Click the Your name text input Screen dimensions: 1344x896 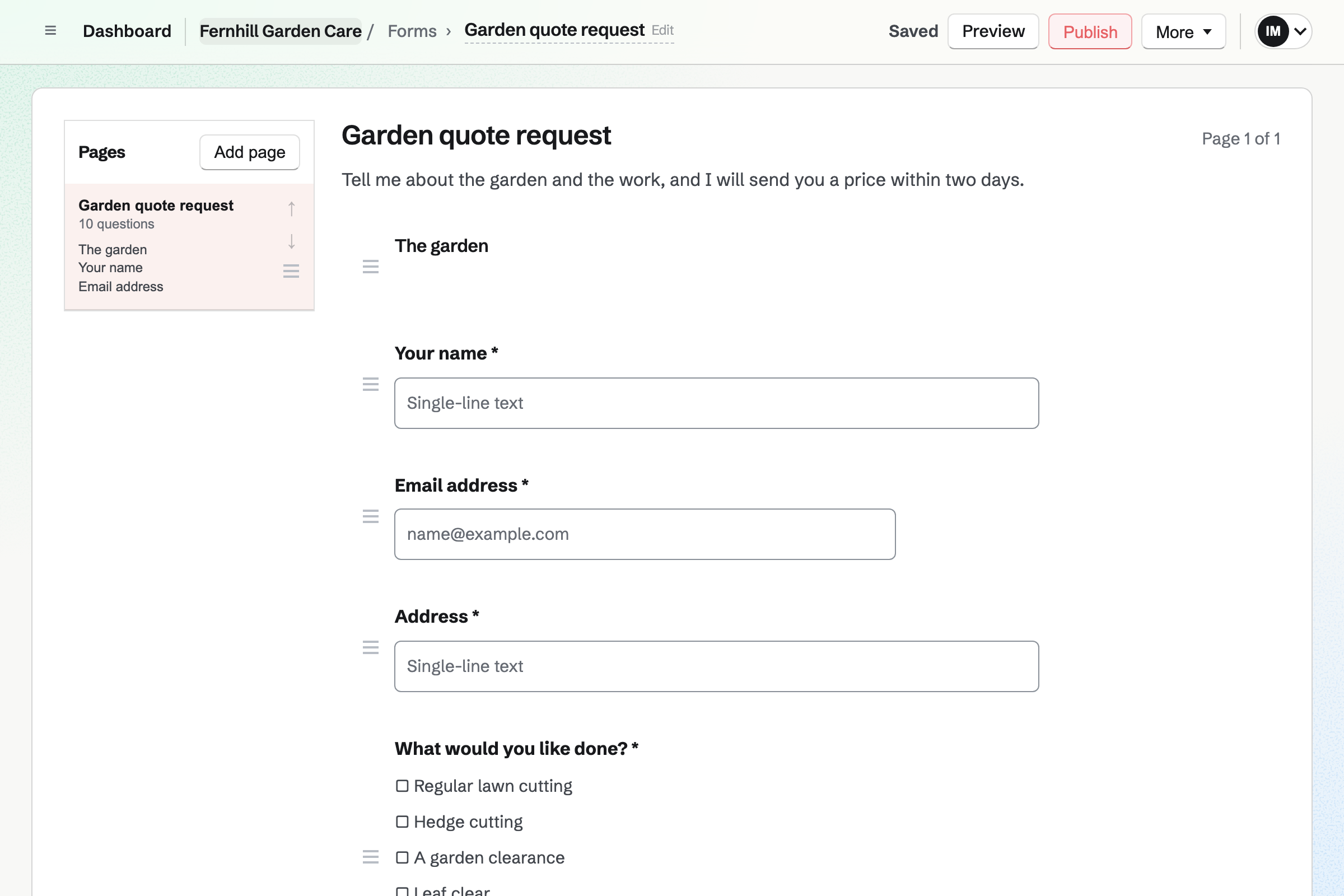click(717, 403)
